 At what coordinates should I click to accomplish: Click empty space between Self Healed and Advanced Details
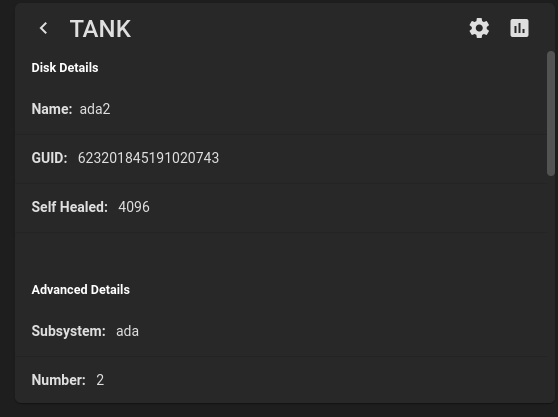281,256
